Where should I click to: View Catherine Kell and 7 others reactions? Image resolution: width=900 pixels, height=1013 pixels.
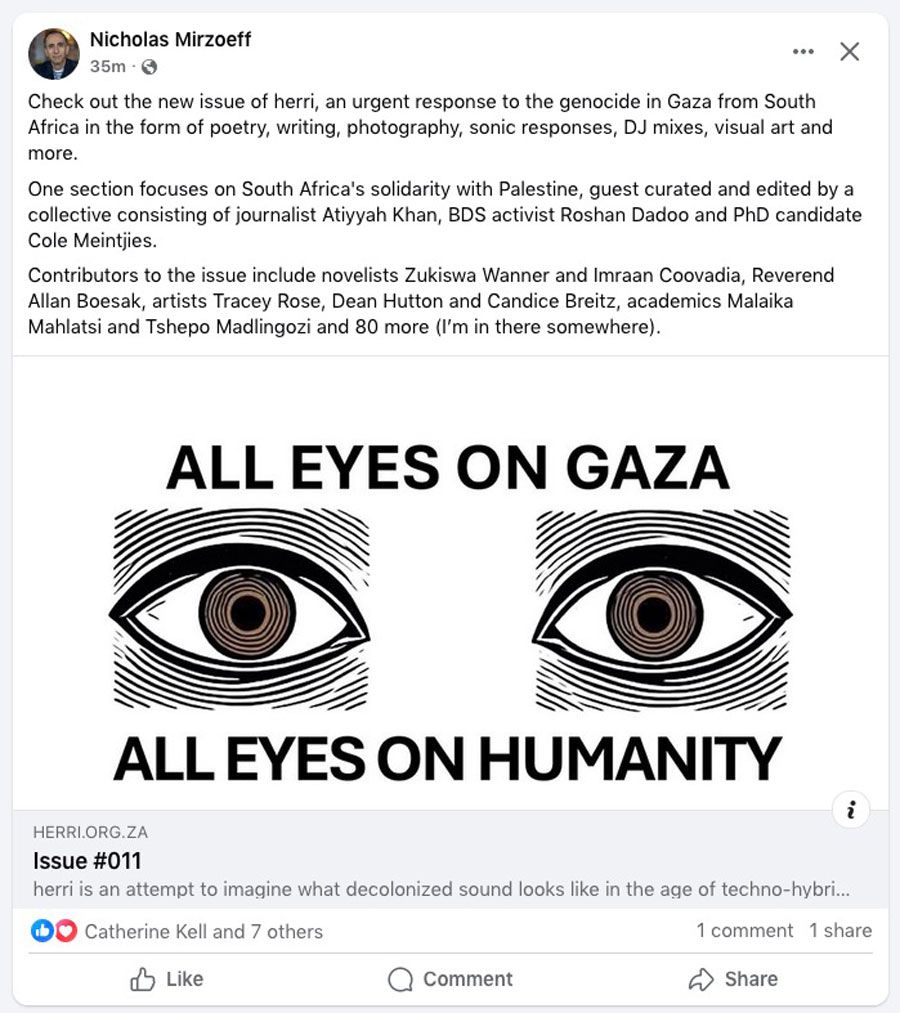204,931
